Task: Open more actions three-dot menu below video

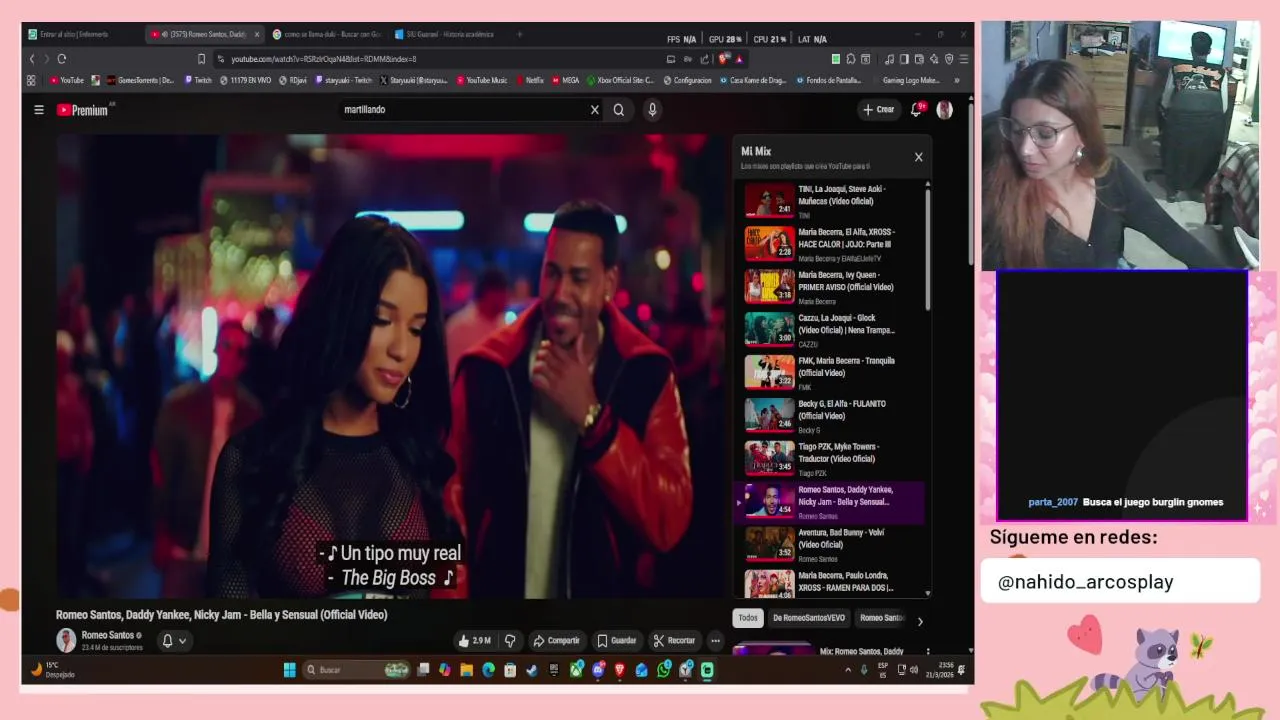Action: coord(715,641)
